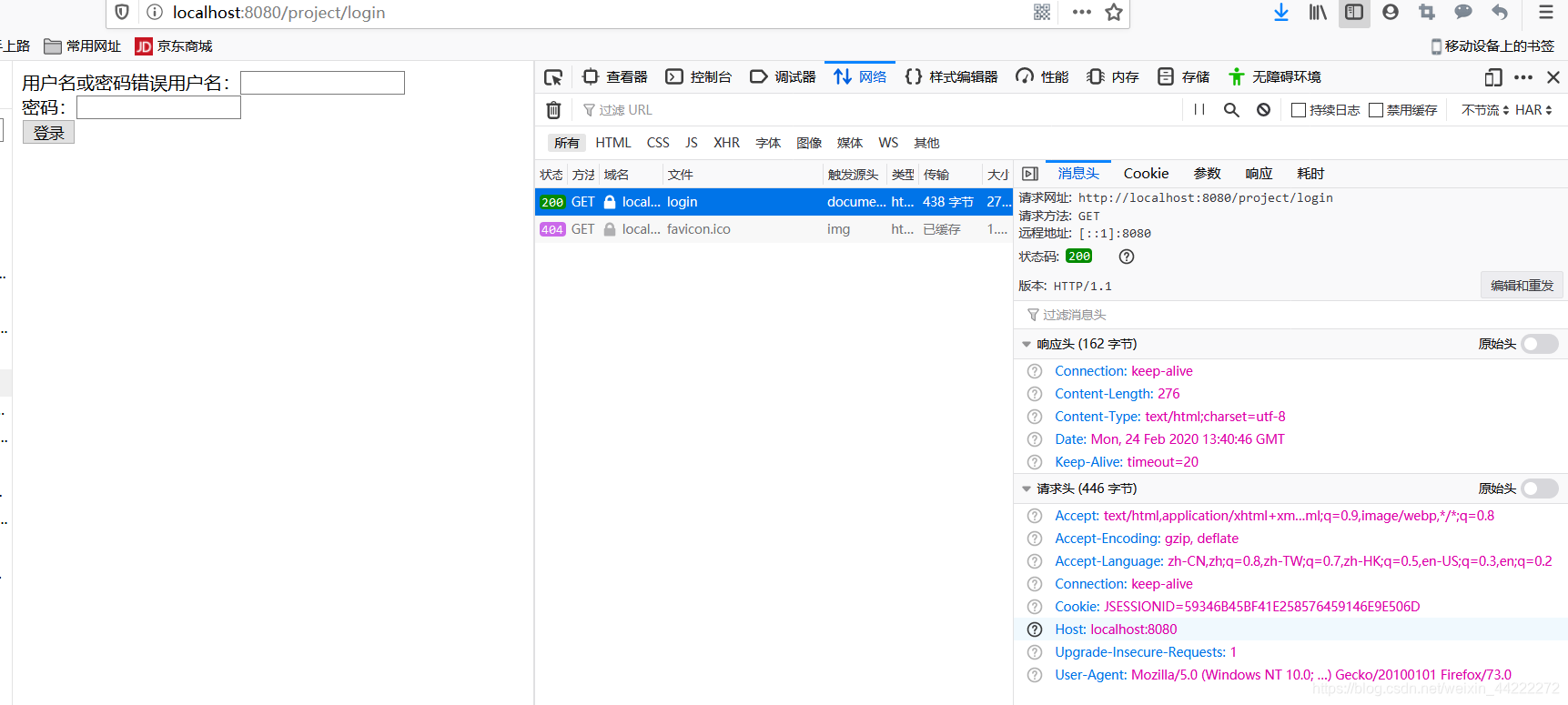Open the 调试器 debugger tab
Viewport: 1568px width, 705px height.
coord(783,77)
